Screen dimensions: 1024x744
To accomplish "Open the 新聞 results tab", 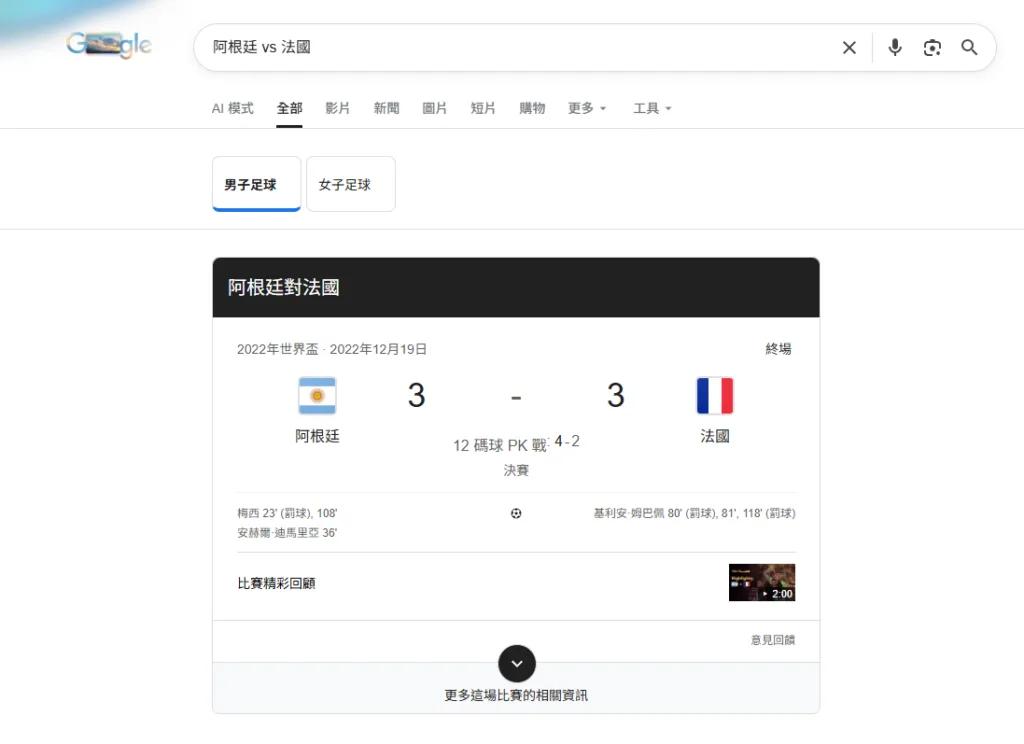I will click(386, 108).
